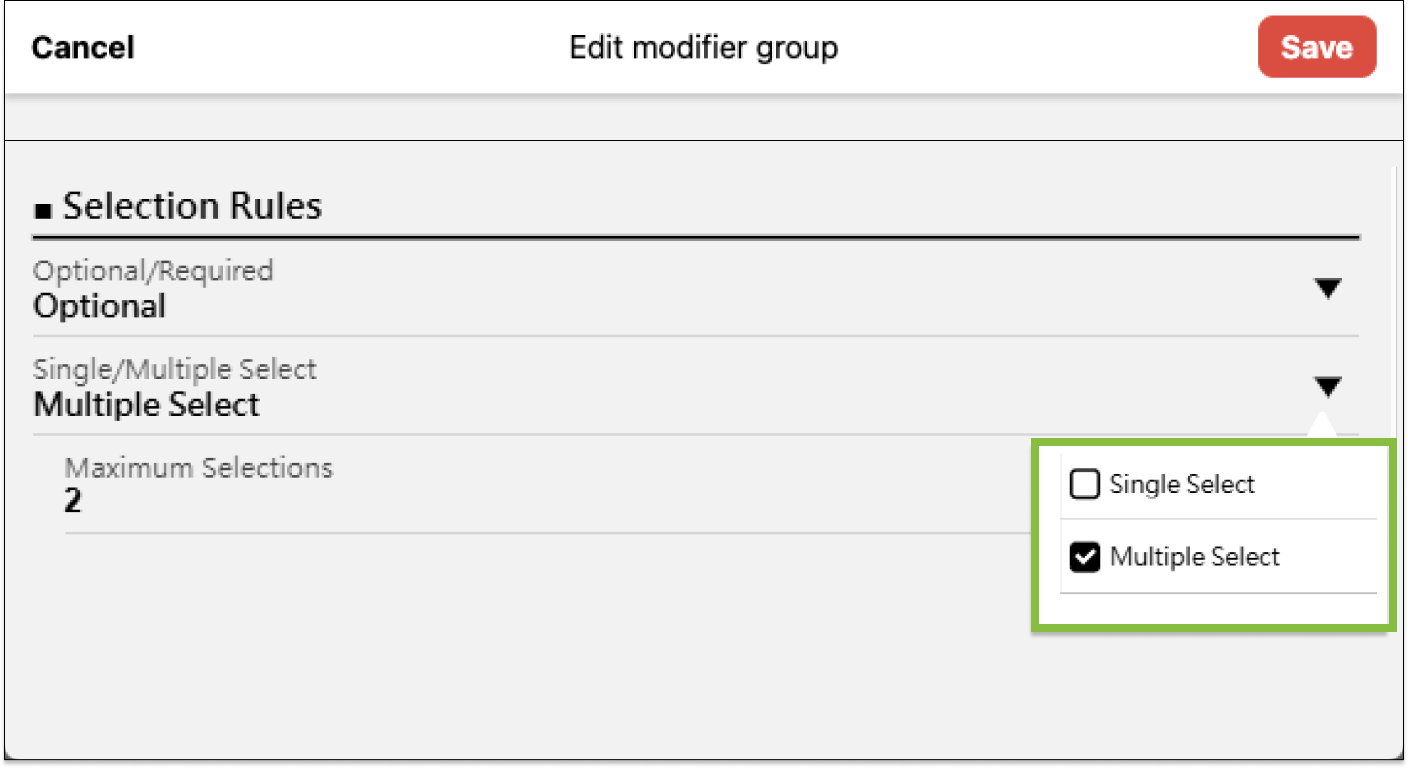Click the Maximum Selections field label
1408x769 pixels.
[x=198, y=467]
